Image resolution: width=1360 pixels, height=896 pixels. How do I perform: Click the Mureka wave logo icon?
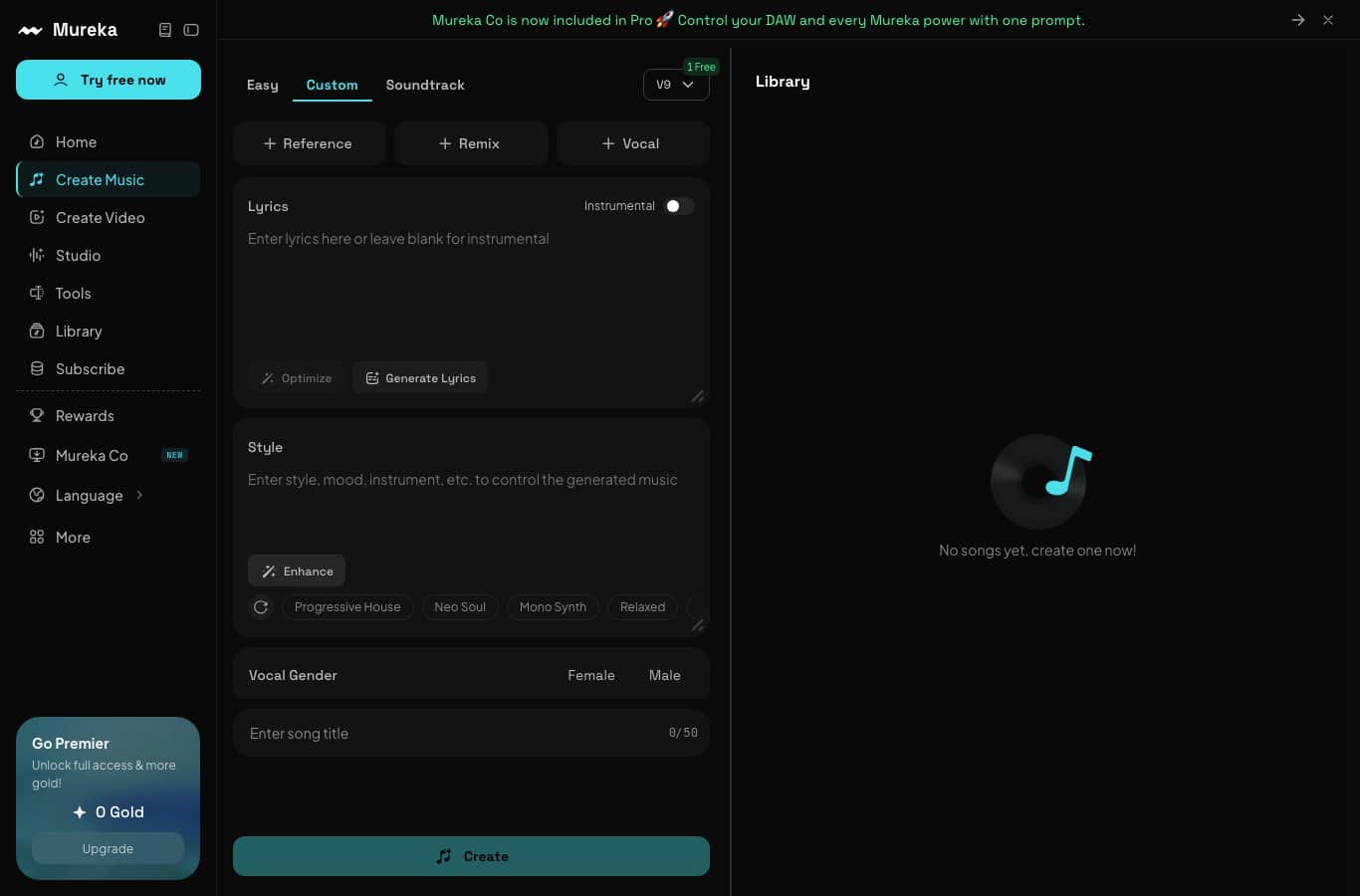tap(30, 30)
